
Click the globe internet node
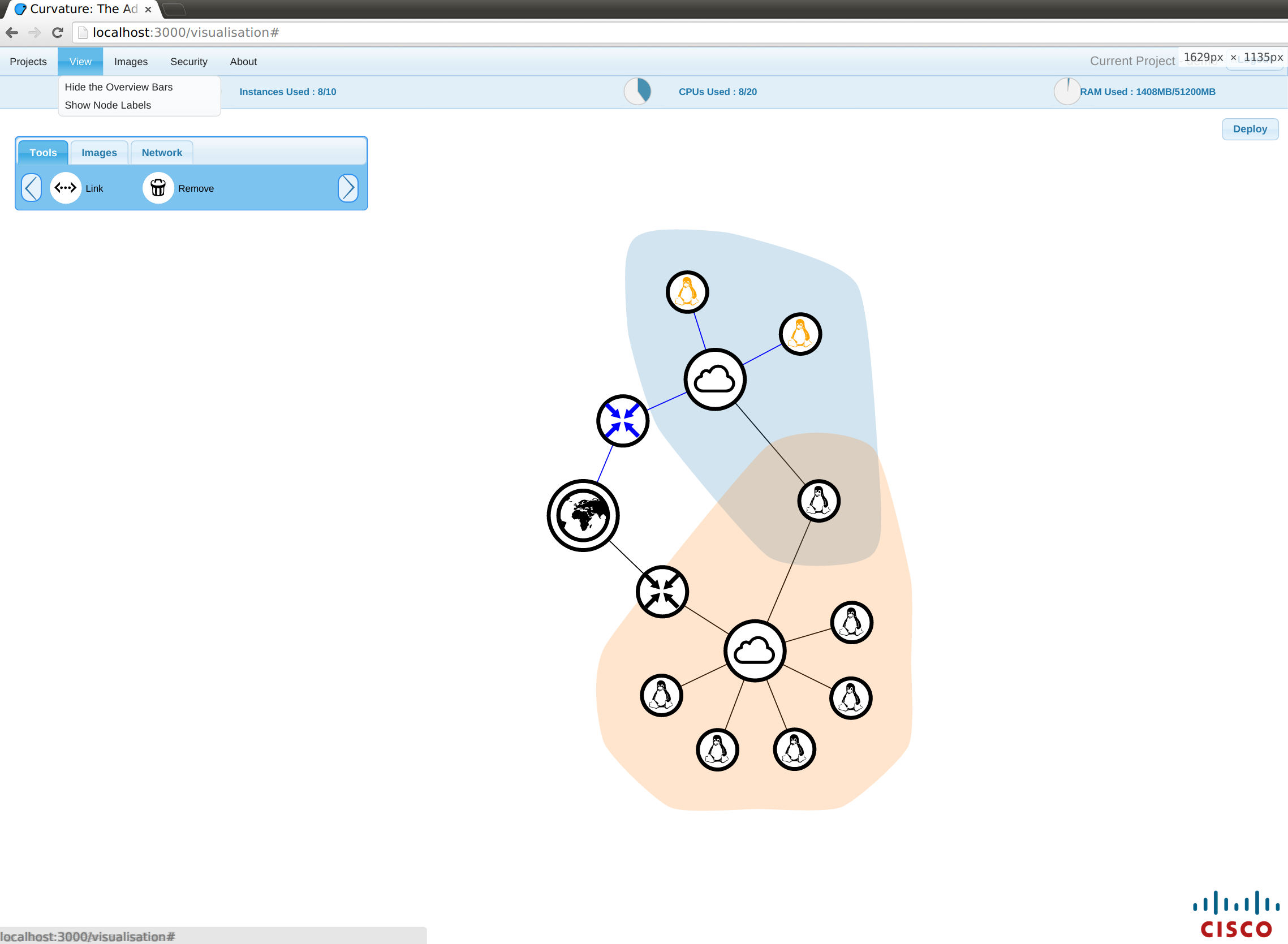pos(583,515)
